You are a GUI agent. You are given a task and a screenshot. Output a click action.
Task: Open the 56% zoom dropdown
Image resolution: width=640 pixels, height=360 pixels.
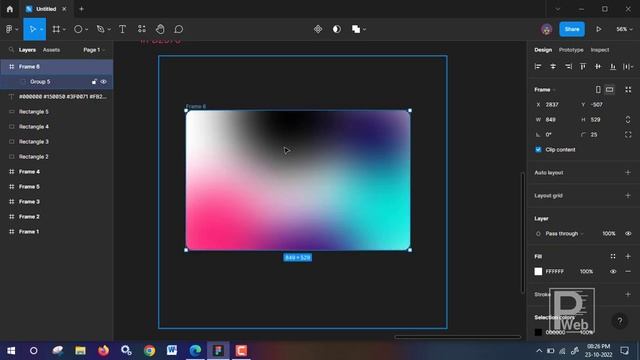click(x=624, y=29)
